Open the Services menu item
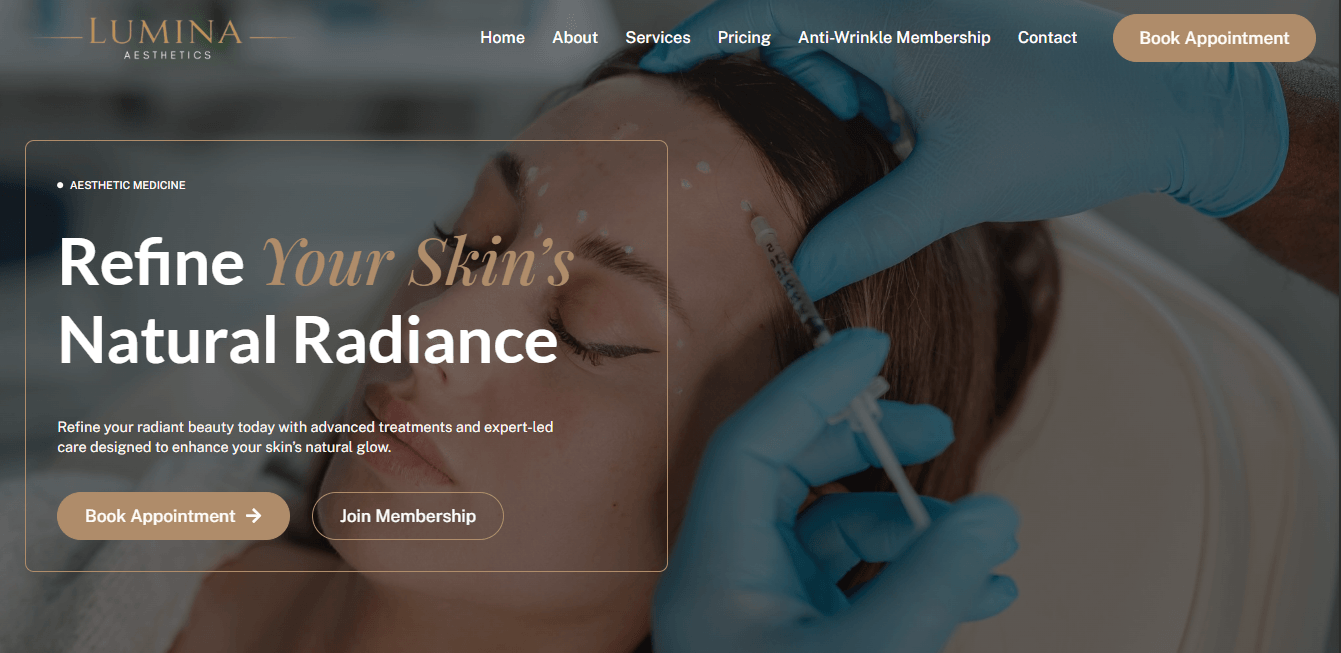The image size is (1341, 653). pos(658,38)
